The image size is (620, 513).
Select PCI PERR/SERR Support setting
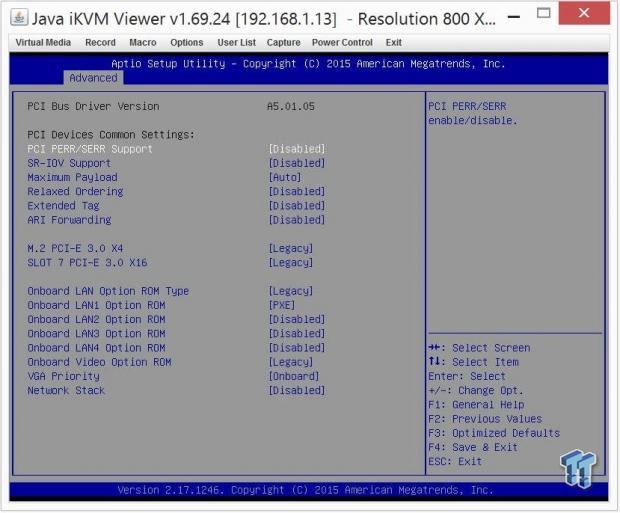coord(90,149)
